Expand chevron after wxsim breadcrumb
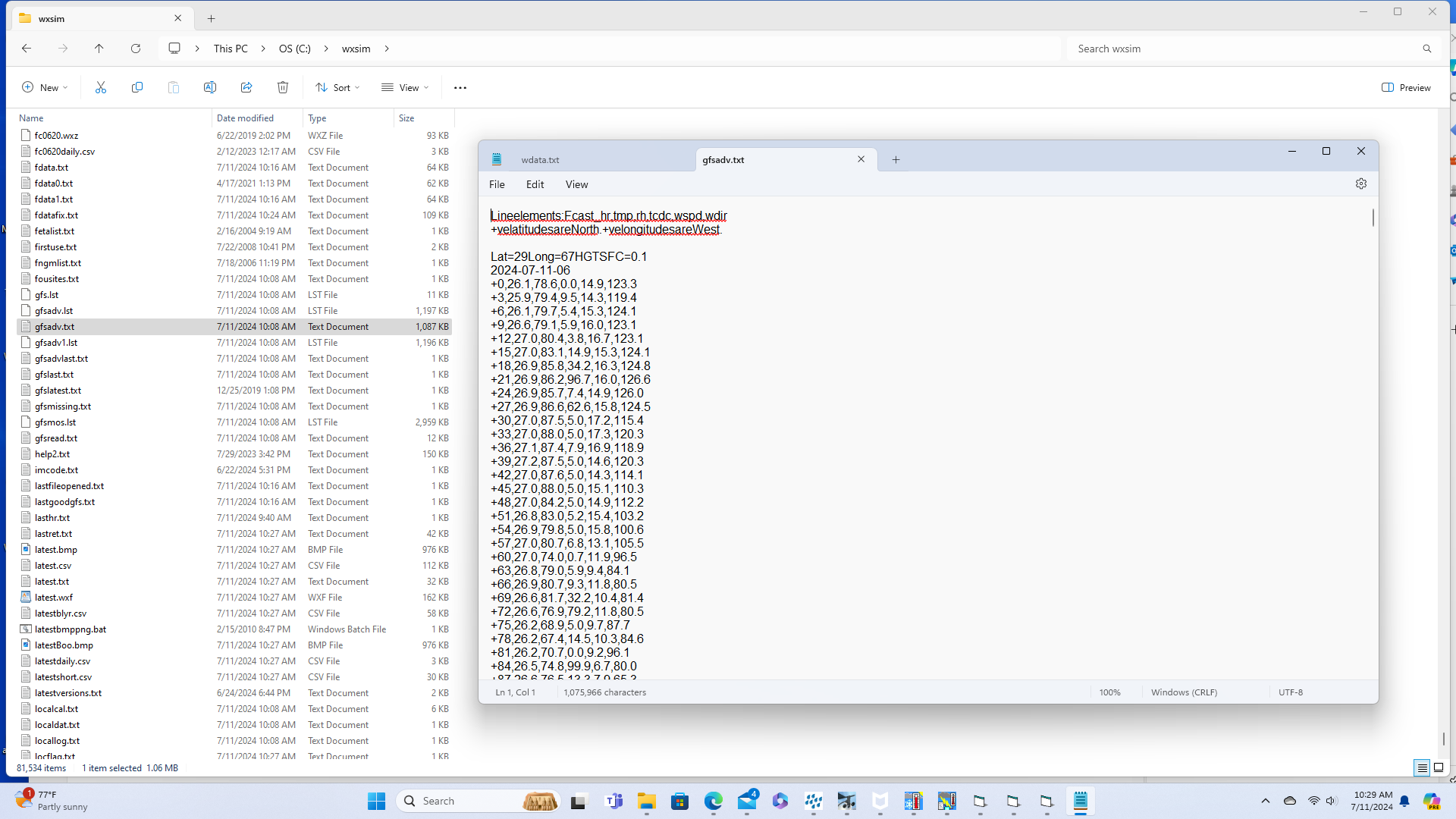1456x819 pixels. (x=387, y=49)
